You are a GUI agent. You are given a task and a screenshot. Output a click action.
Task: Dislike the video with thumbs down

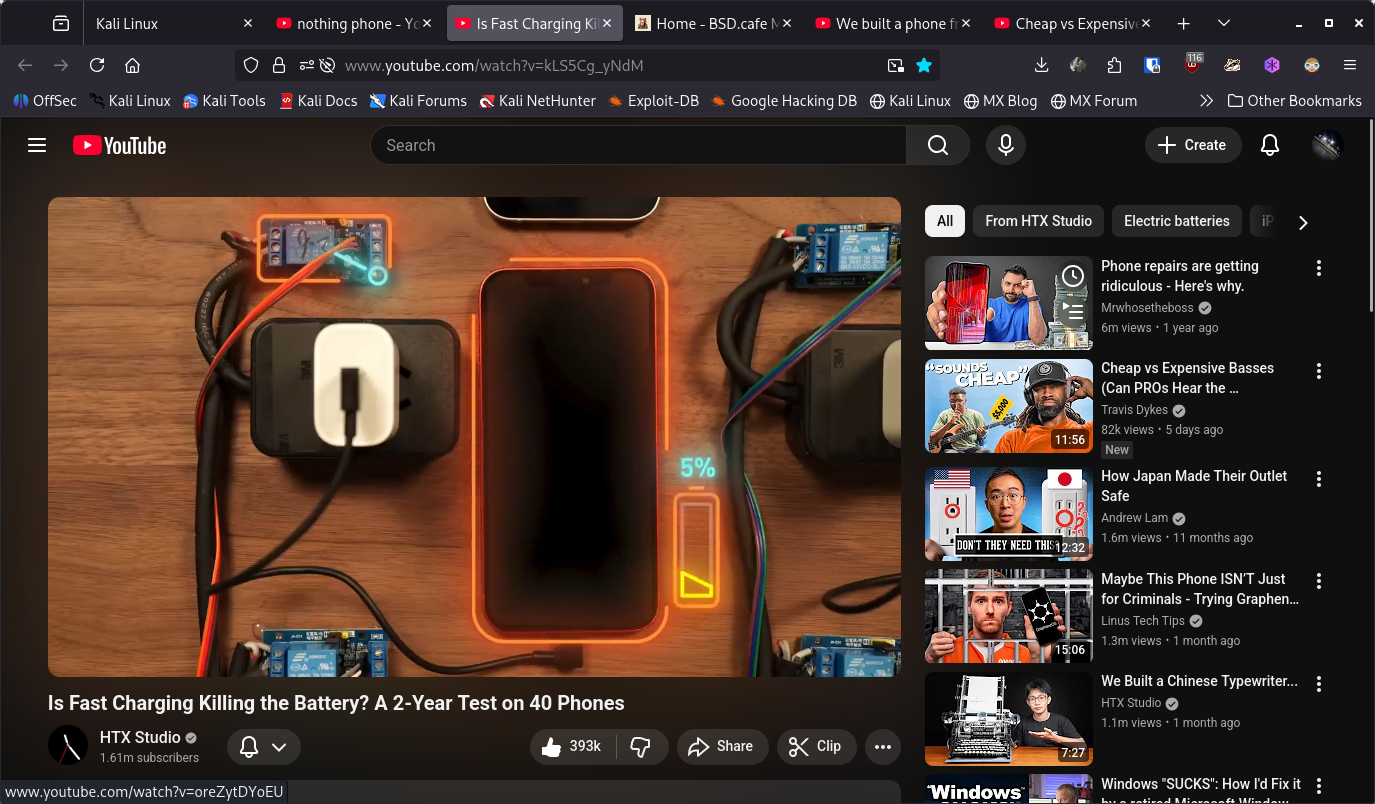[x=642, y=747]
